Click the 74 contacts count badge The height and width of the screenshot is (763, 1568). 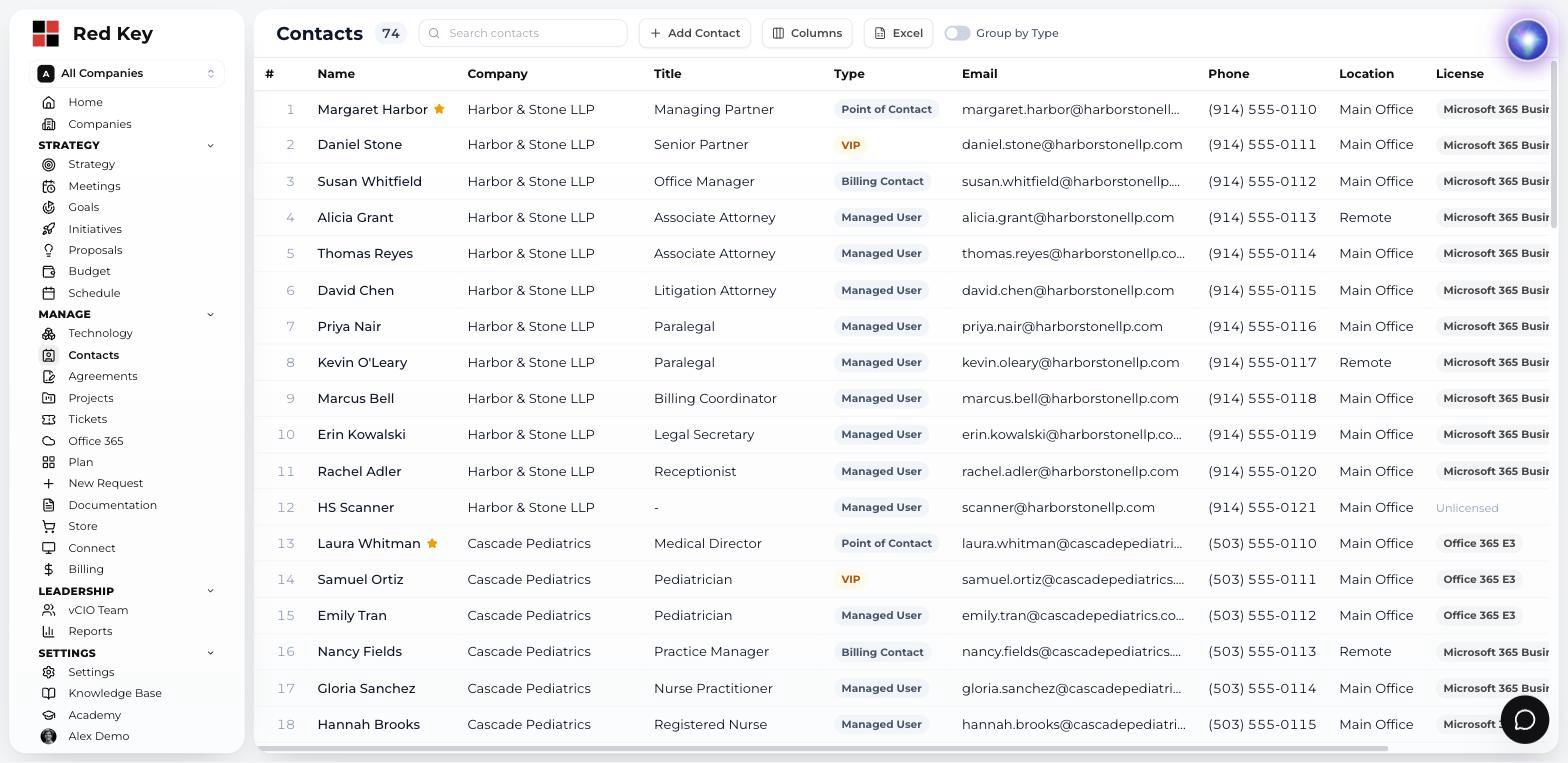(390, 33)
